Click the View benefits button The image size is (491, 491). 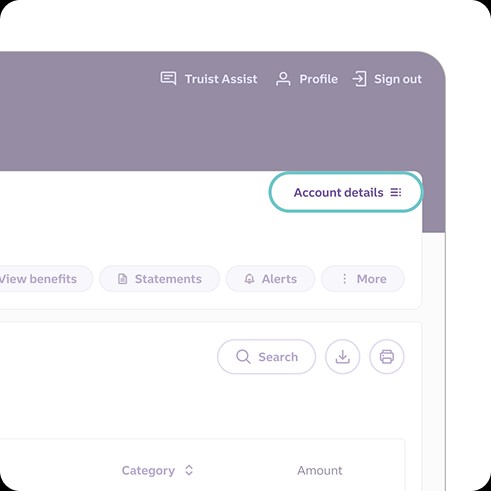(43, 279)
